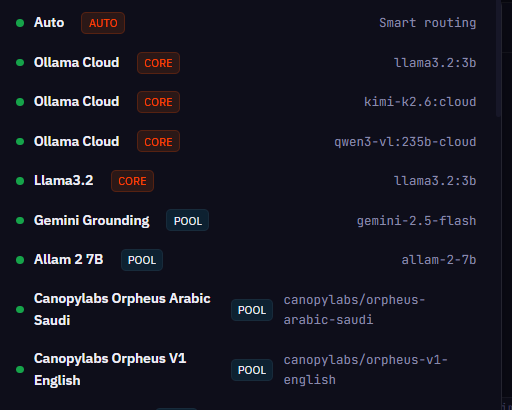The width and height of the screenshot is (512, 410).
Task: Select the Allam 2 7B model
Action: click(69, 260)
